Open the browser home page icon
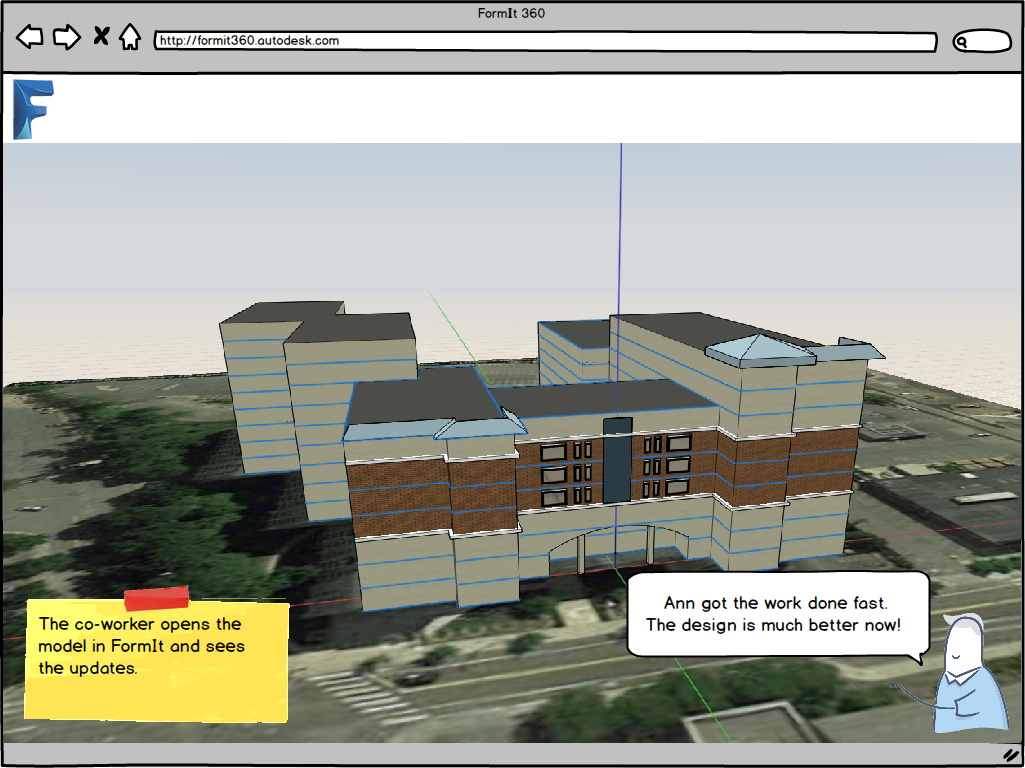1025x768 pixels. [131, 37]
